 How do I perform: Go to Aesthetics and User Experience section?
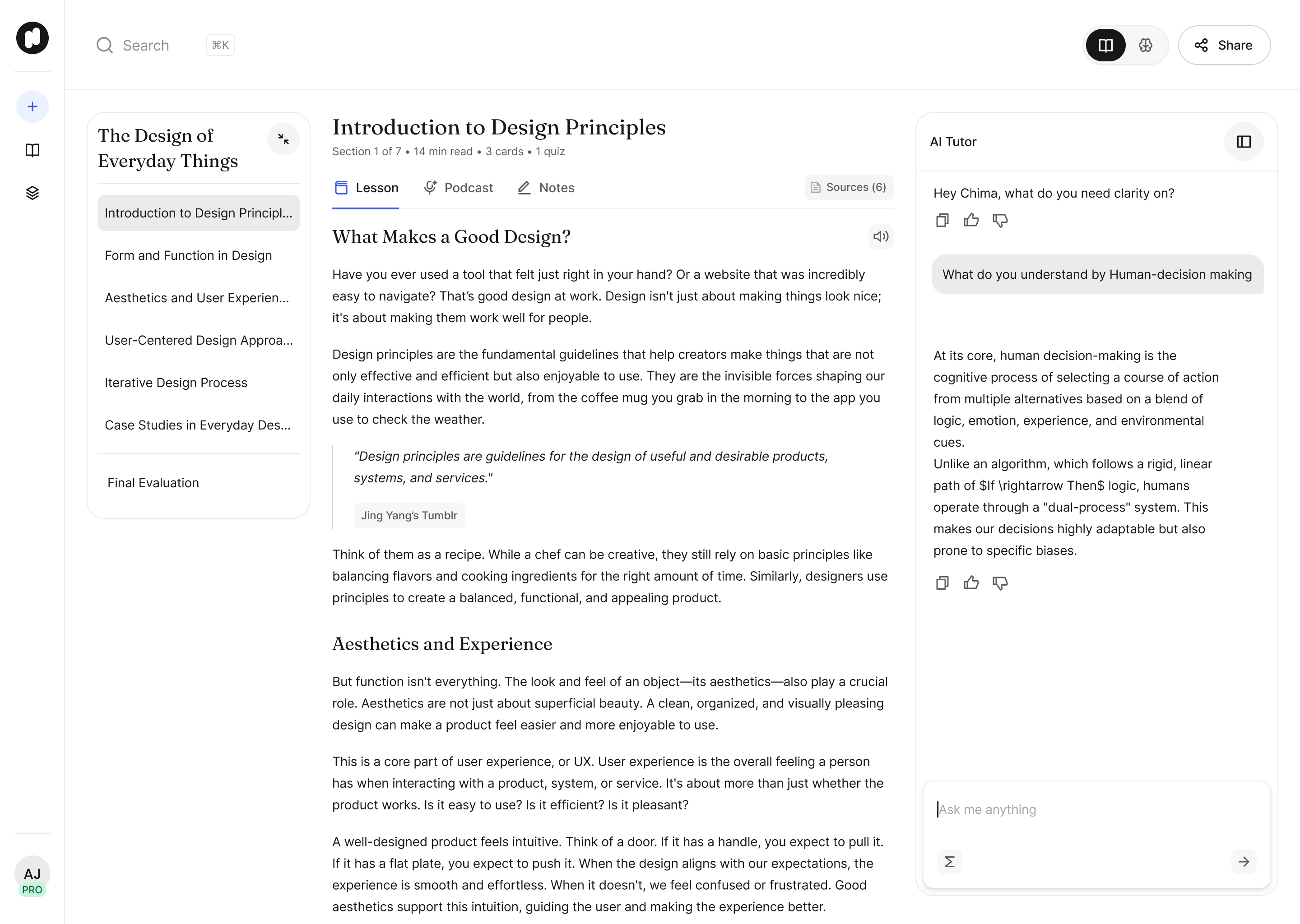tap(199, 298)
